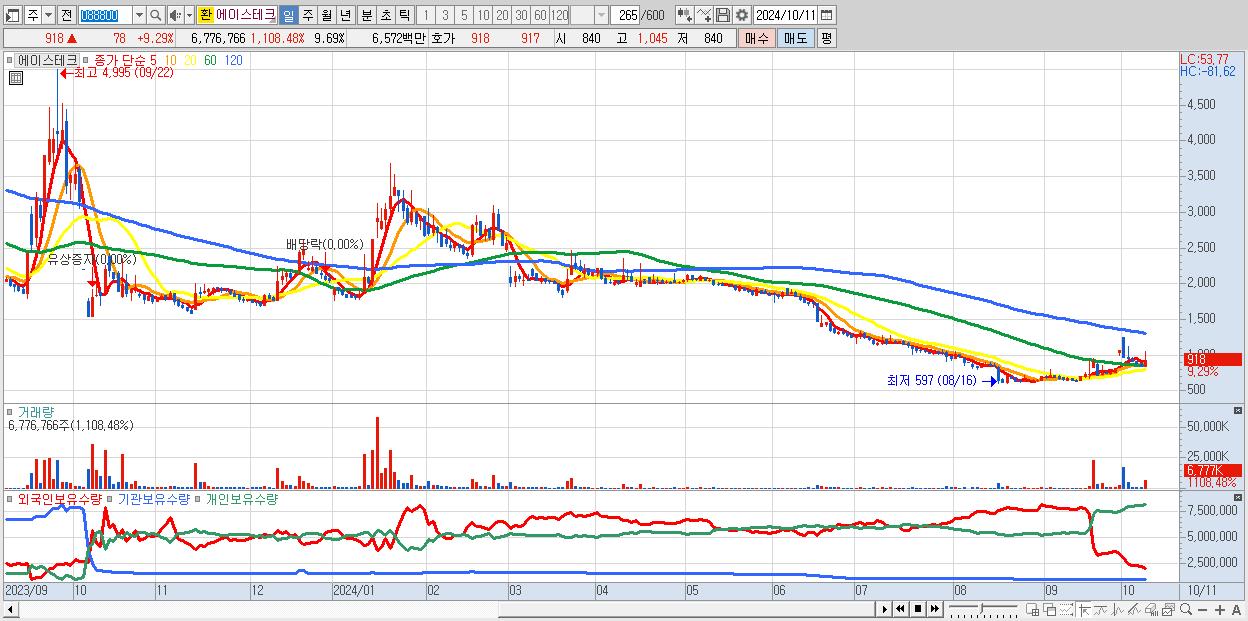Click the indicator add icon left of save

(685, 15)
